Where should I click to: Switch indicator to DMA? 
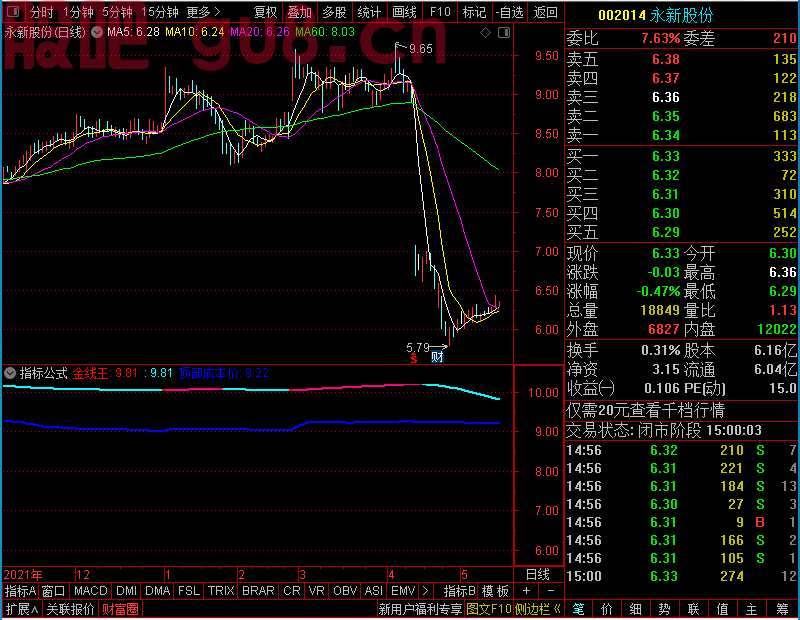click(x=158, y=591)
